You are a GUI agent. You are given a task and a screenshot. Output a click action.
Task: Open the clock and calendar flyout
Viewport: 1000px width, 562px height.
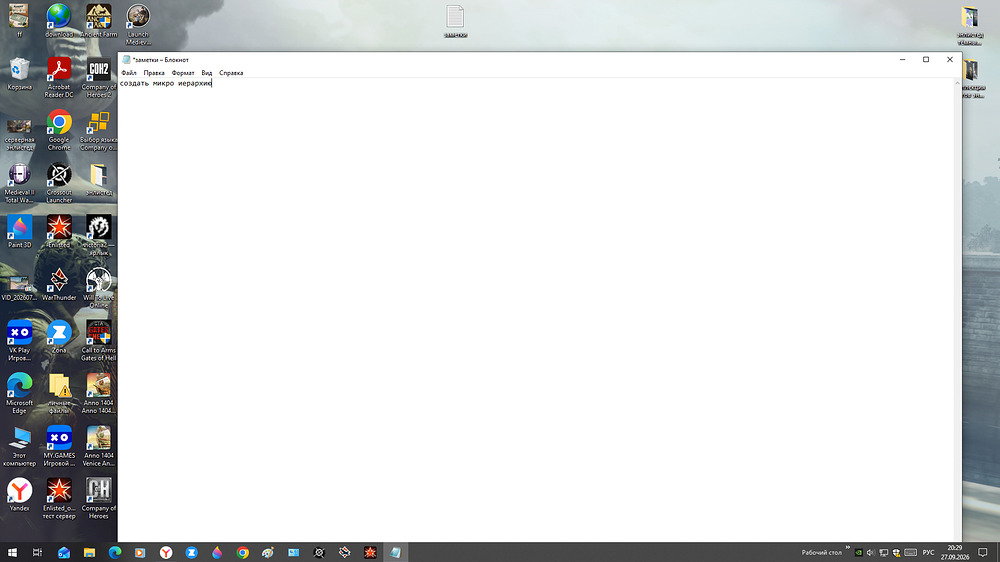(x=955, y=552)
